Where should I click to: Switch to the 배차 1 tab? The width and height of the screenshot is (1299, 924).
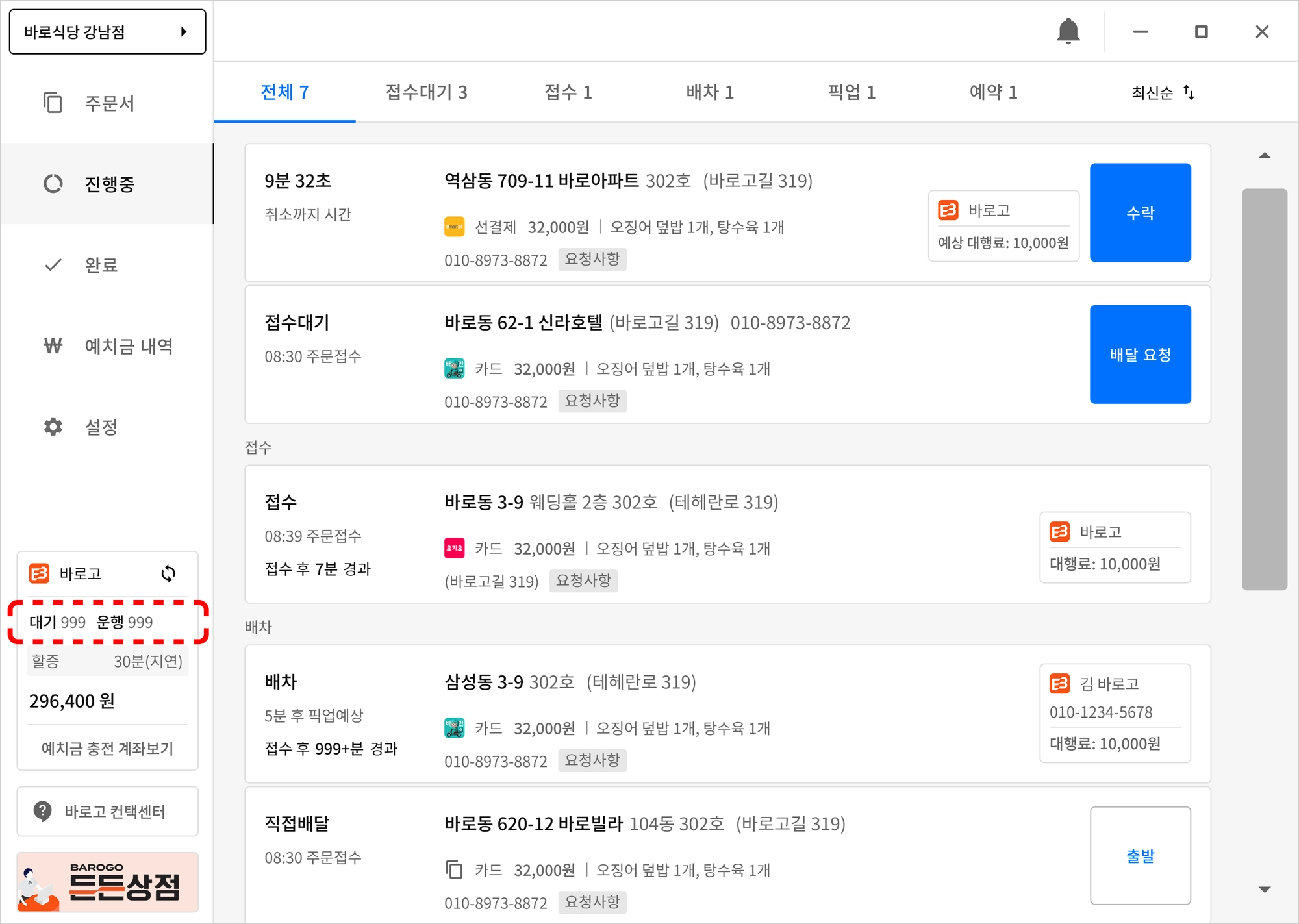point(710,92)
